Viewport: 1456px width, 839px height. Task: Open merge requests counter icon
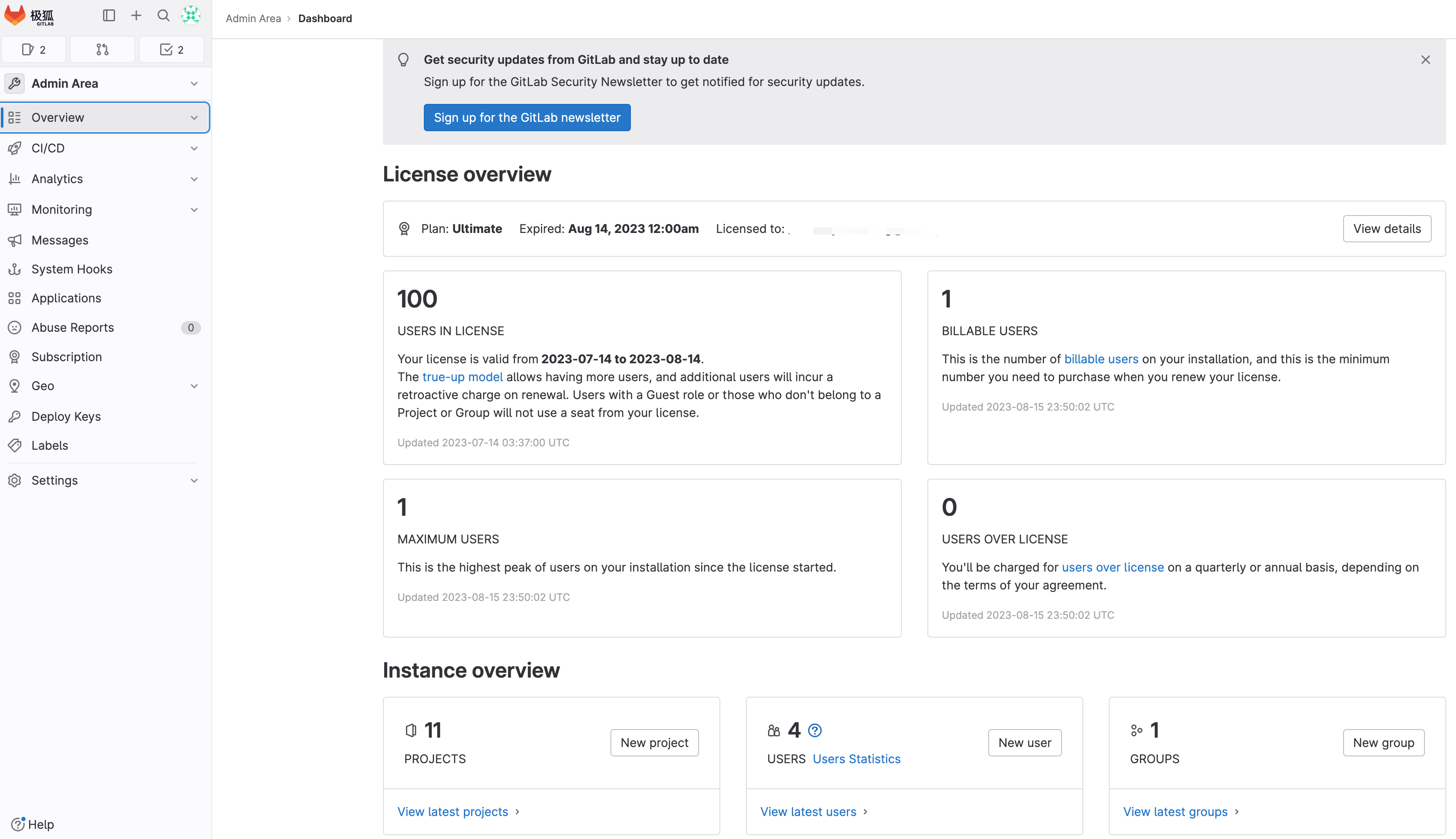103,49
